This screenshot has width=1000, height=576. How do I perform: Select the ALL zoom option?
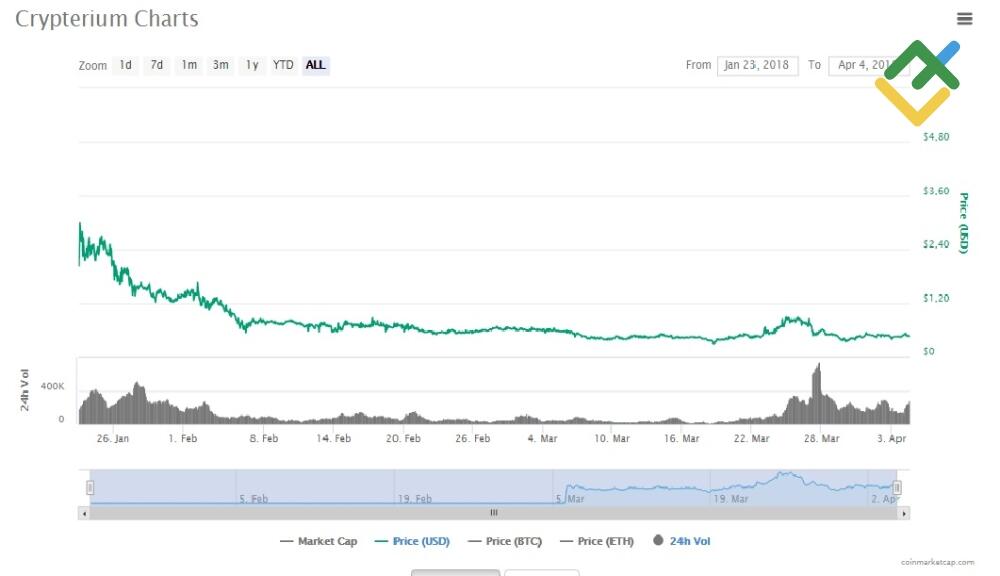coord(316,65)
